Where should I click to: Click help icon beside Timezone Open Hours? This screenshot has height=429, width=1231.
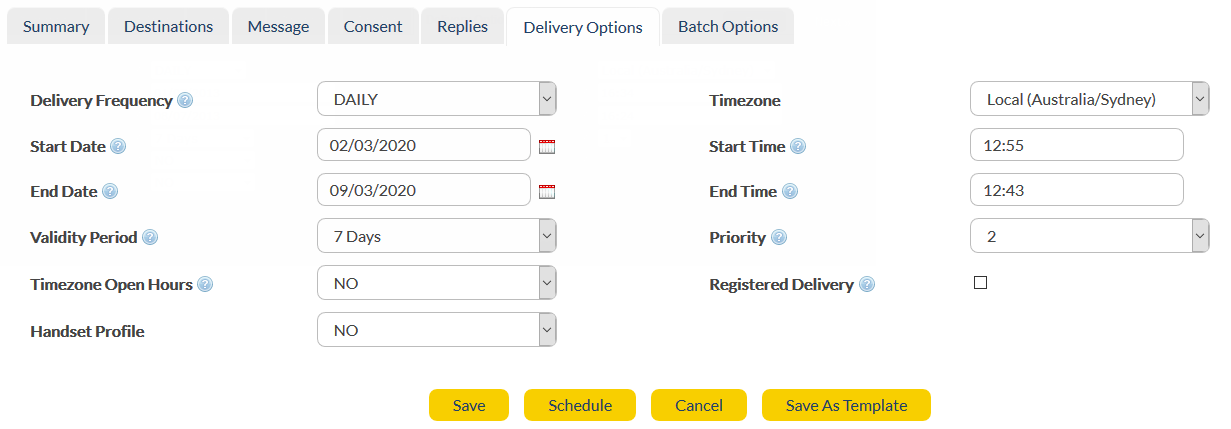205,284
